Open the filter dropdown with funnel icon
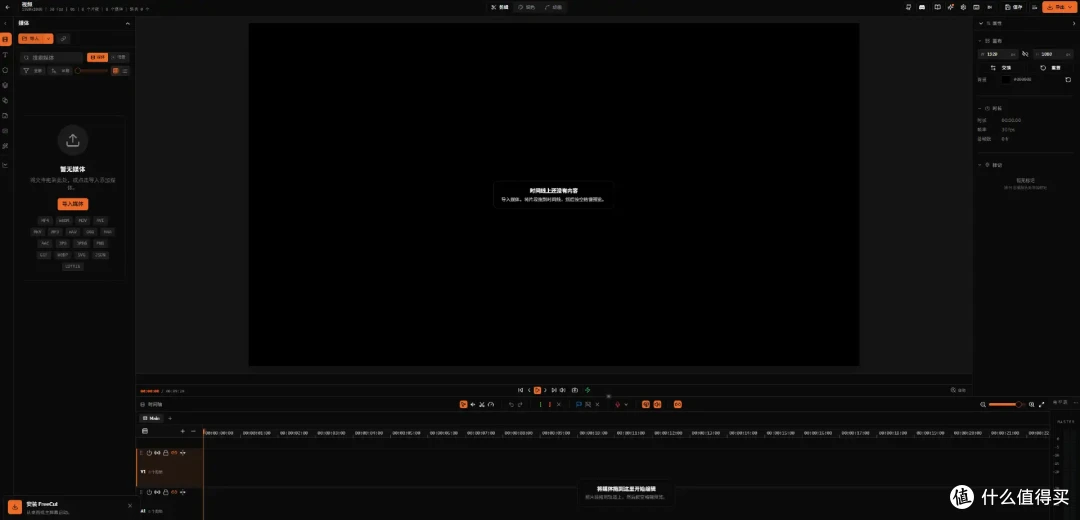 tap(33, 70)
